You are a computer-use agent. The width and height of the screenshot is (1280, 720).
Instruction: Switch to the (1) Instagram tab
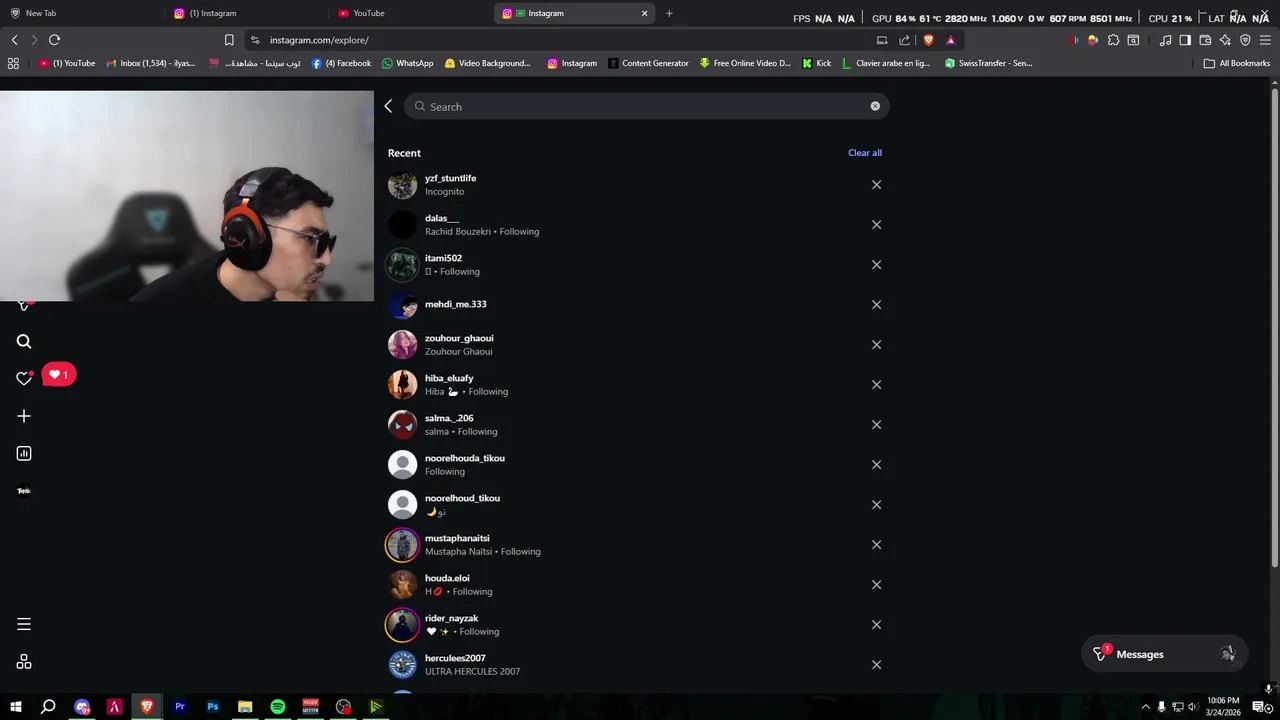pos(245,13)
